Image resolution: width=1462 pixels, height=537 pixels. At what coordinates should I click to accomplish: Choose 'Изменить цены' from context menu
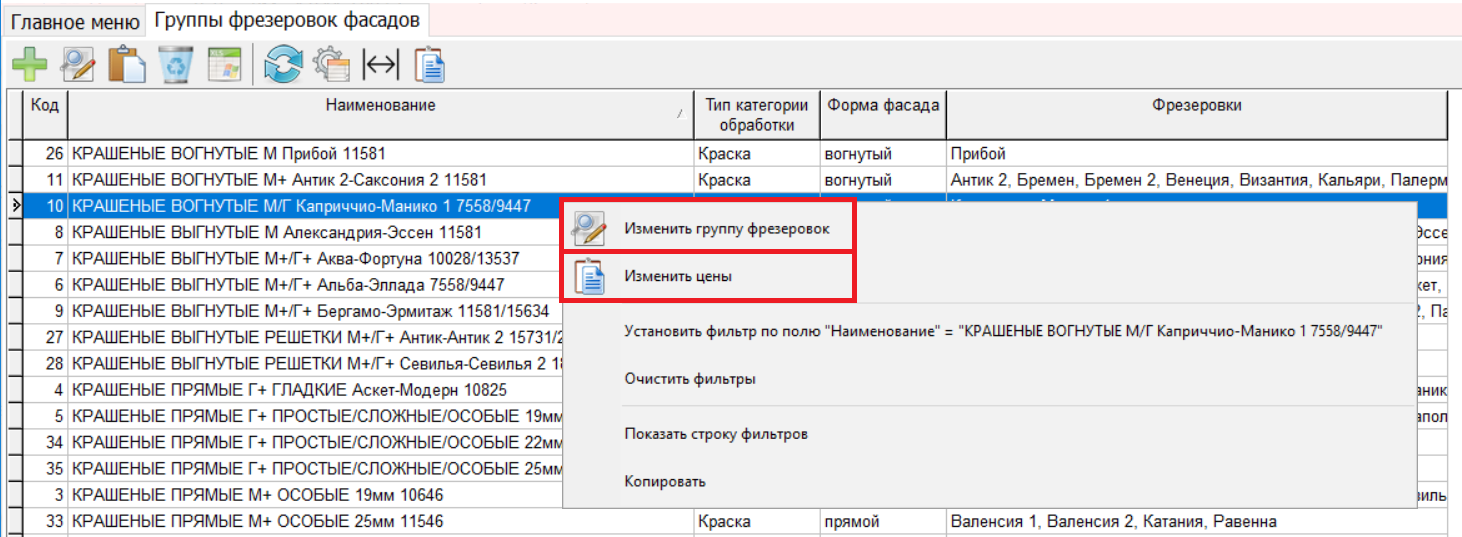click(677, 277)
